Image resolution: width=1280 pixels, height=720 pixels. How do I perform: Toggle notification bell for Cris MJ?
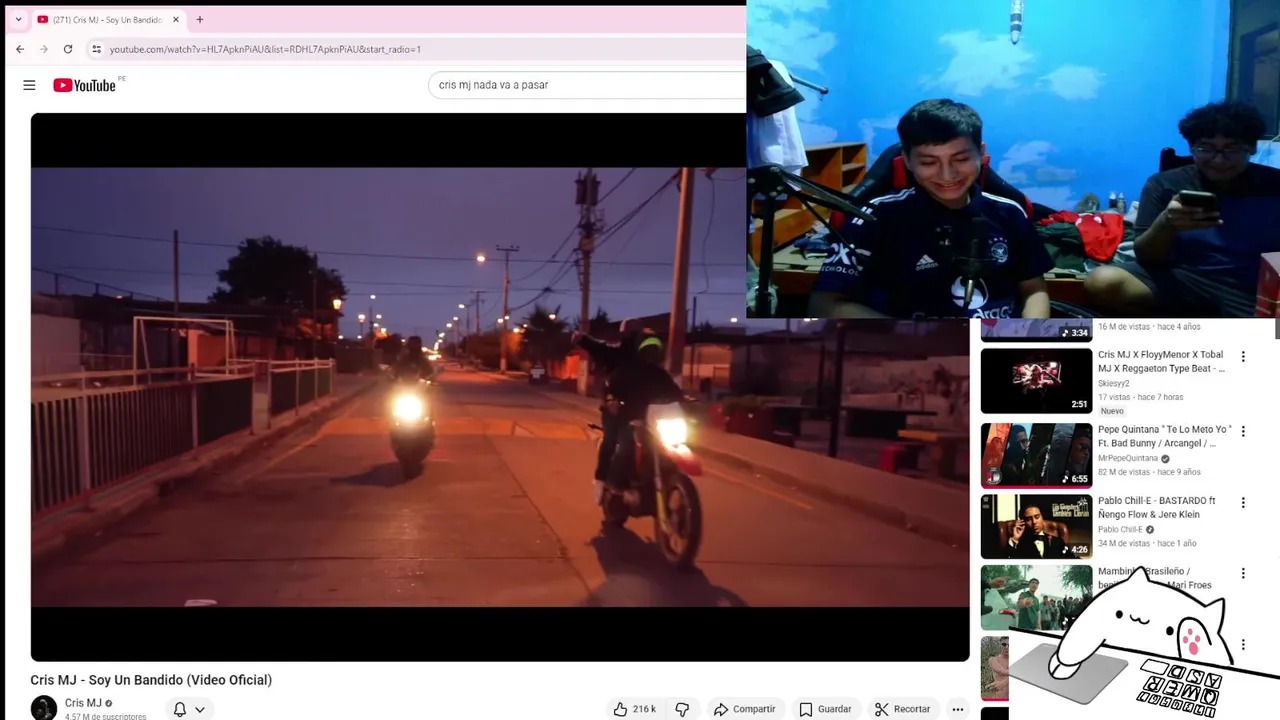tap(180, 709)
